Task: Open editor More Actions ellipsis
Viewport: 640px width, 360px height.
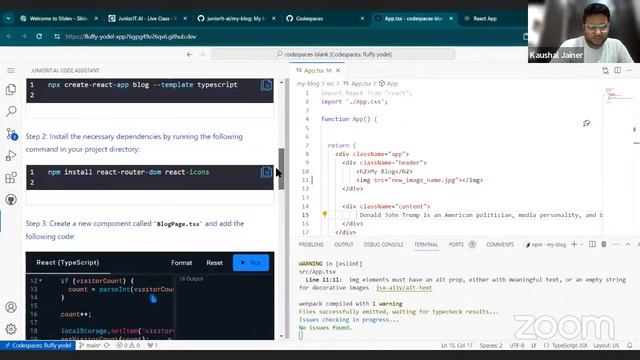Action: coord(629,71)
